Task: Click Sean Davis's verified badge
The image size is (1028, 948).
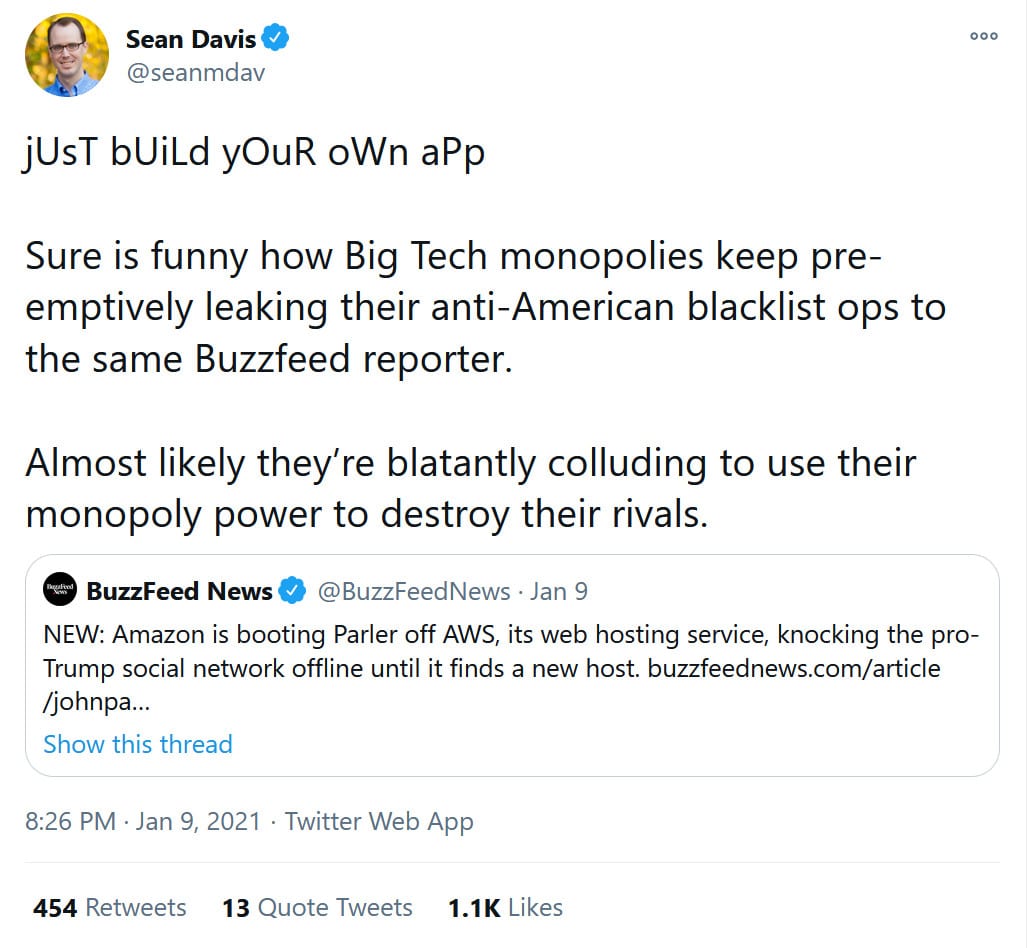Action: [276, 39]
